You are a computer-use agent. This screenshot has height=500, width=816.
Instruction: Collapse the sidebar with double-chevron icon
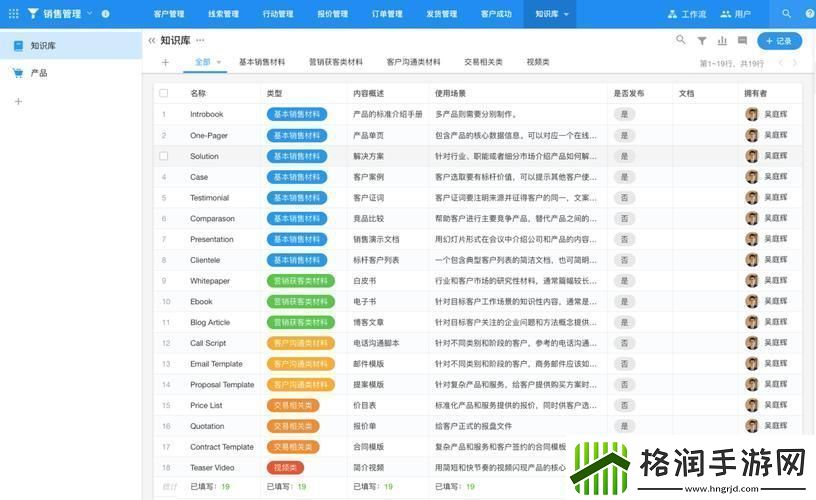point(152,41)
